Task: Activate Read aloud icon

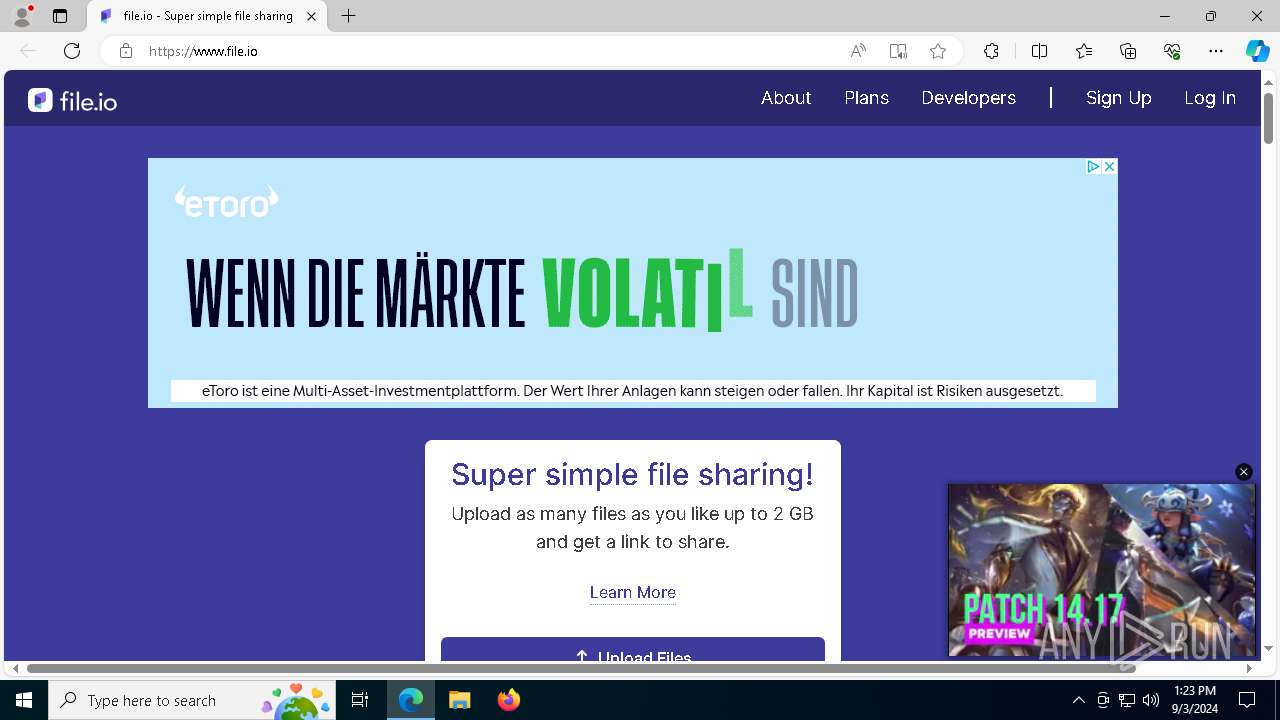Action: (858, 51)
